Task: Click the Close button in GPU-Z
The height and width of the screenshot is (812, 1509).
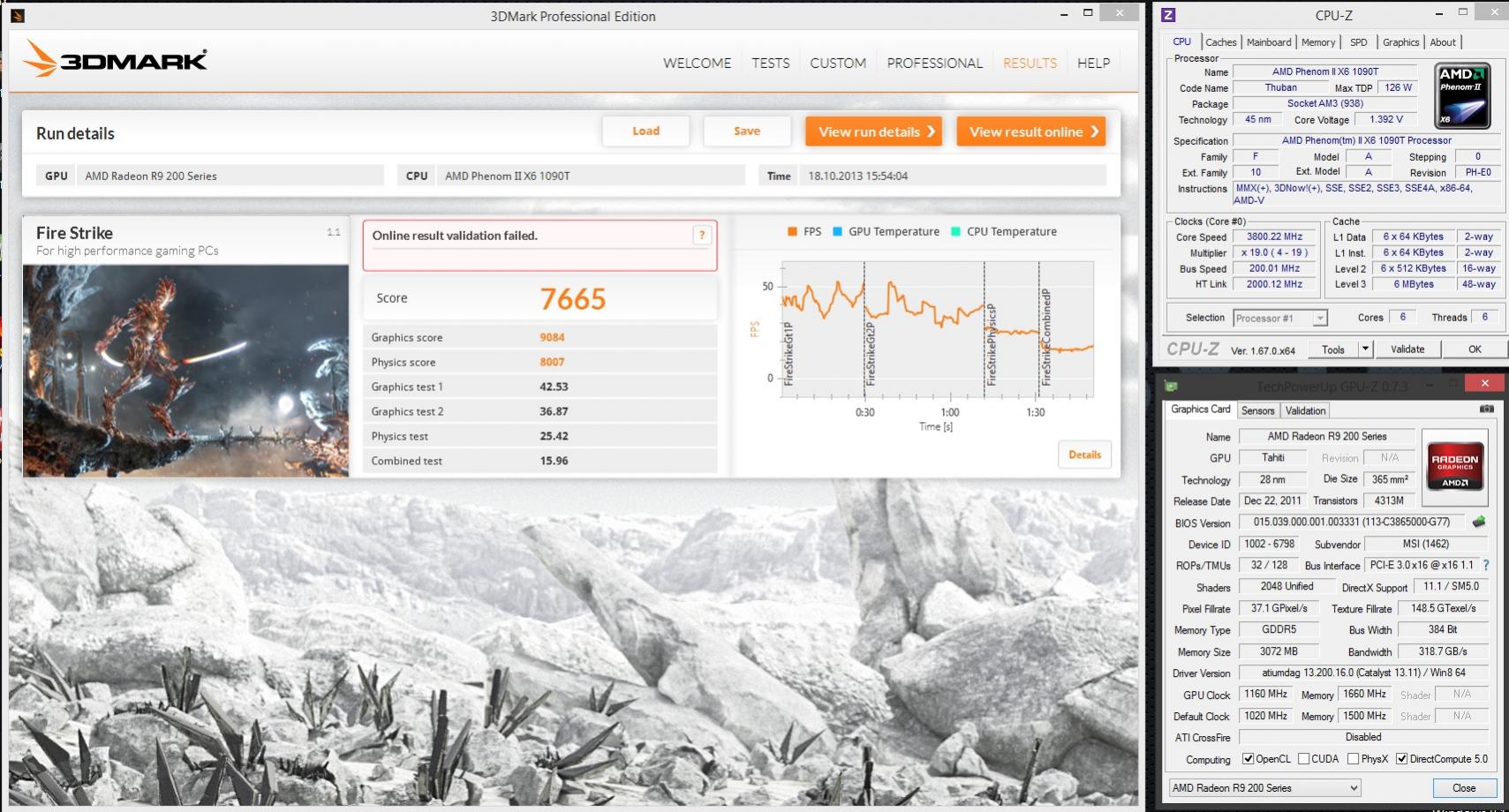Action: click(x=1463, y=788)
